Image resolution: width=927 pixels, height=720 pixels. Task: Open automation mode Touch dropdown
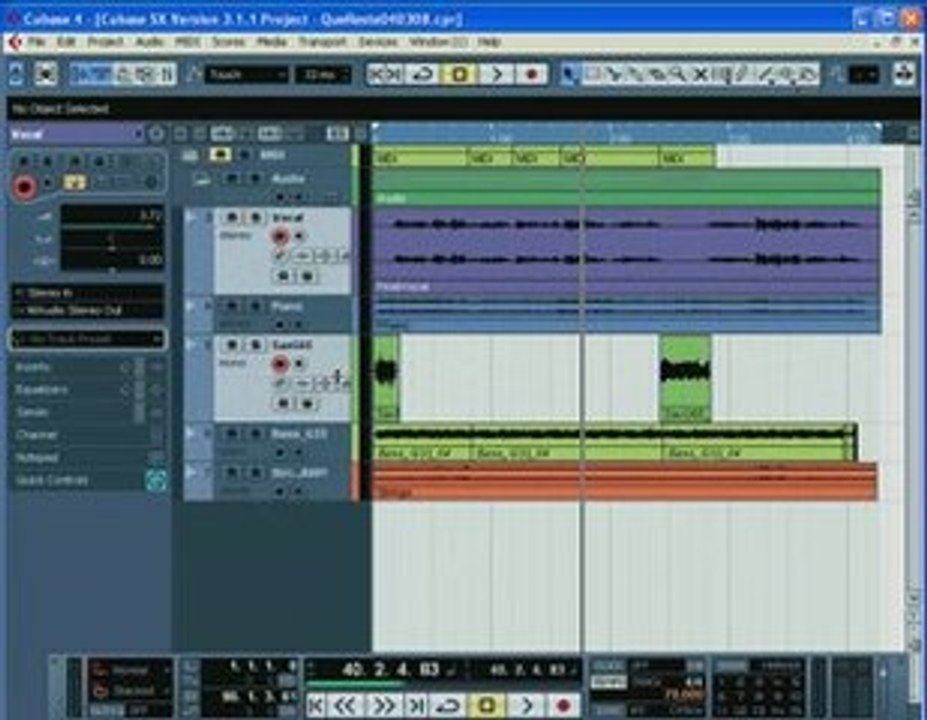coord(246,74)
